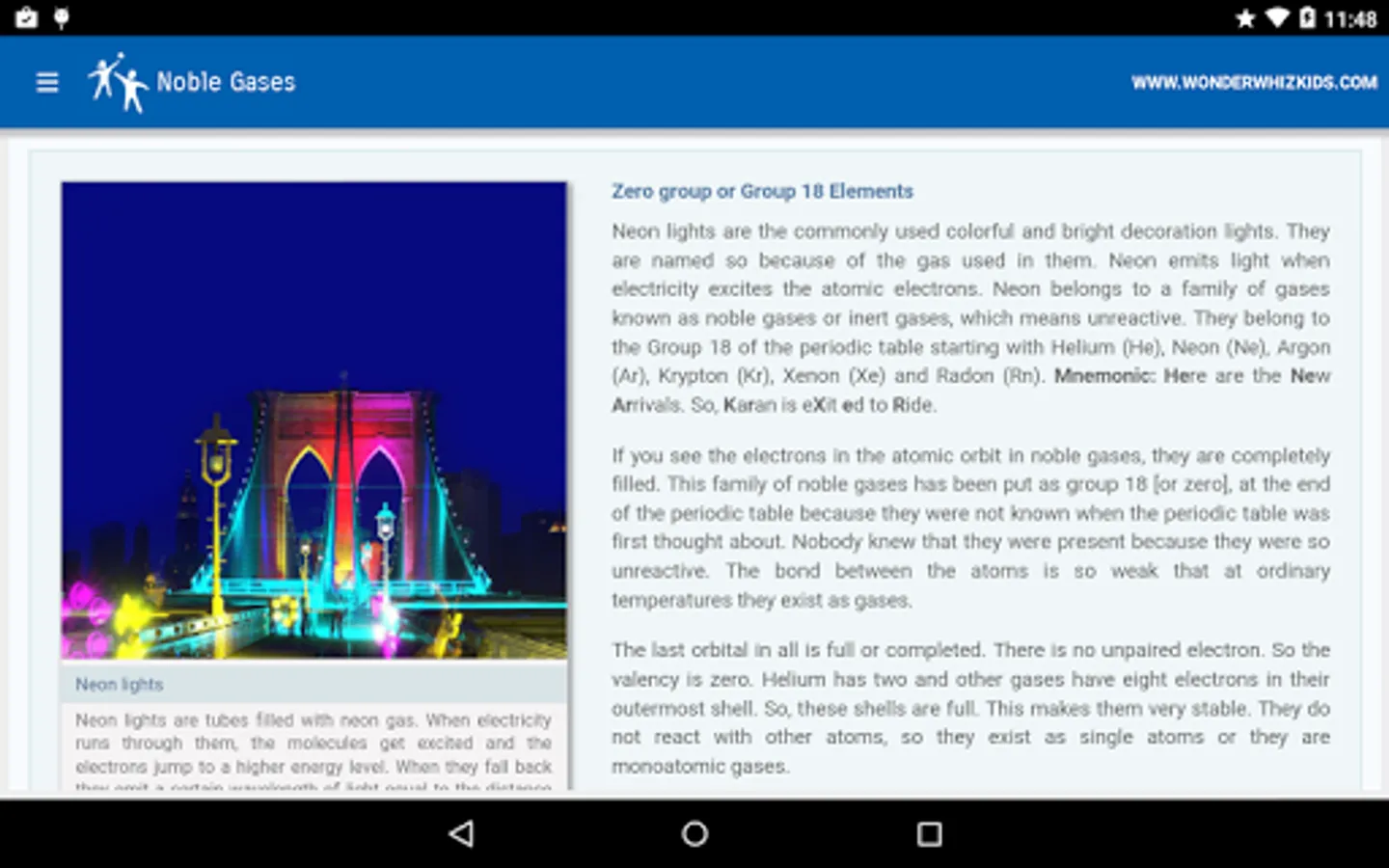This screenshot has width=1389, height=868.
Task: Tap the briefcase notification icon
Action: (27, 18)
